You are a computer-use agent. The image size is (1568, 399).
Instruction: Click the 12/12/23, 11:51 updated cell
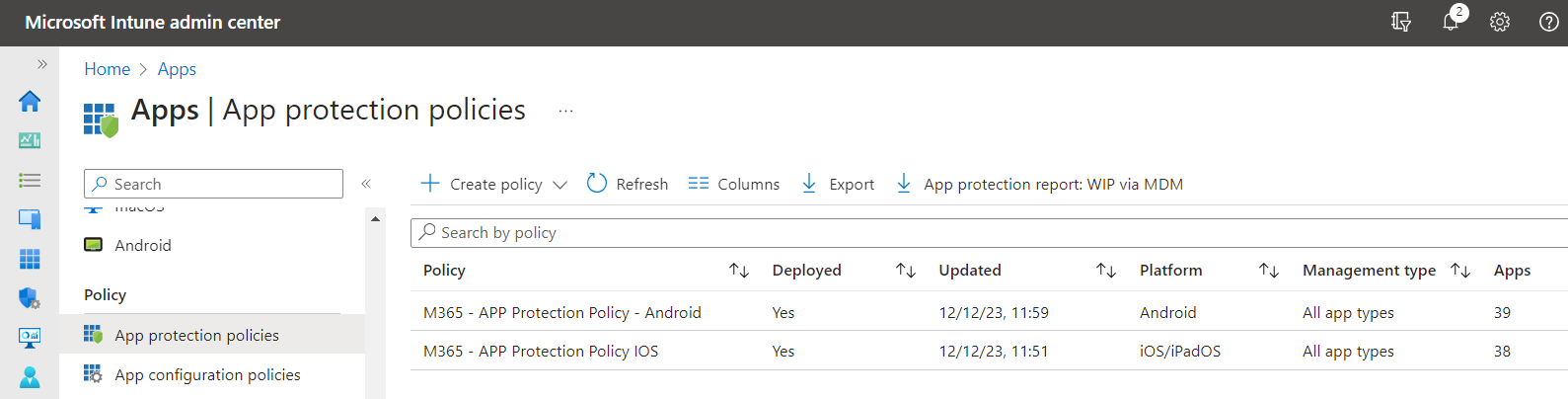[994, 351]
